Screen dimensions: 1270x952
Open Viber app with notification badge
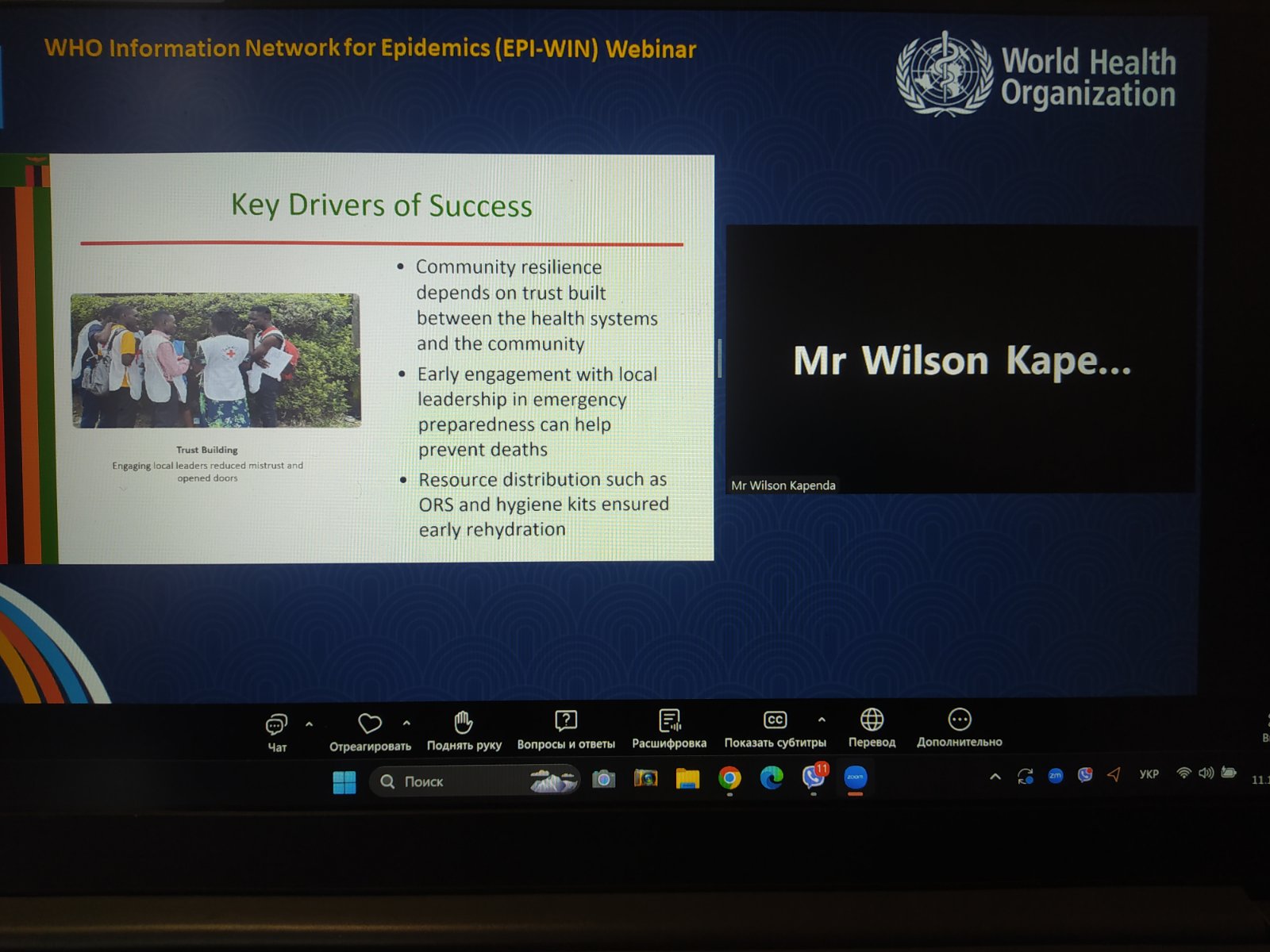point(813,777)
